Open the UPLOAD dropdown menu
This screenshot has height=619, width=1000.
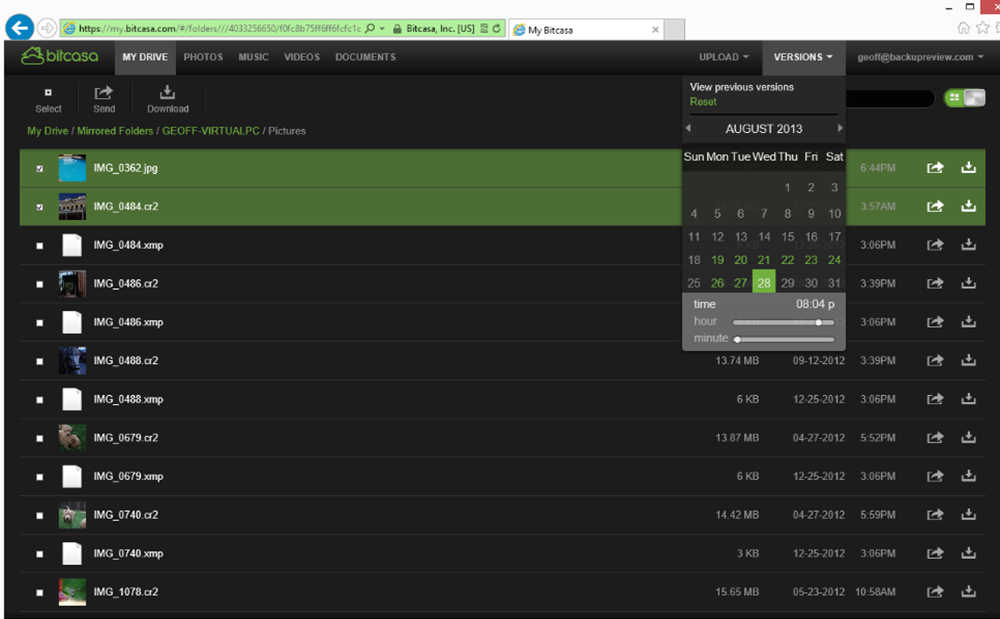click(x=724, y=57)
